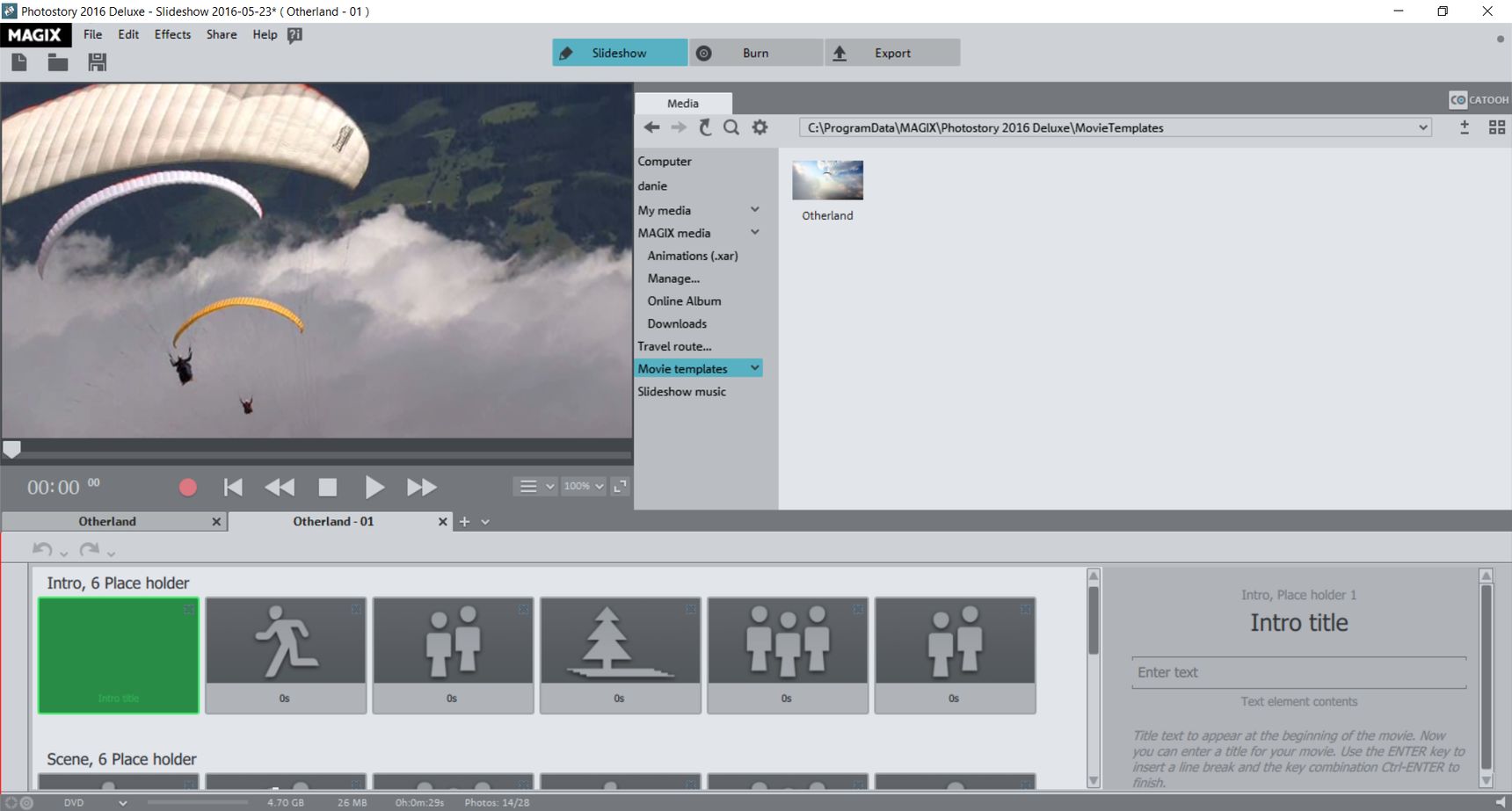Viewport: 1512px width, 811px height.
Task: Rewind the preview
Action: click(x=280, y=487)
